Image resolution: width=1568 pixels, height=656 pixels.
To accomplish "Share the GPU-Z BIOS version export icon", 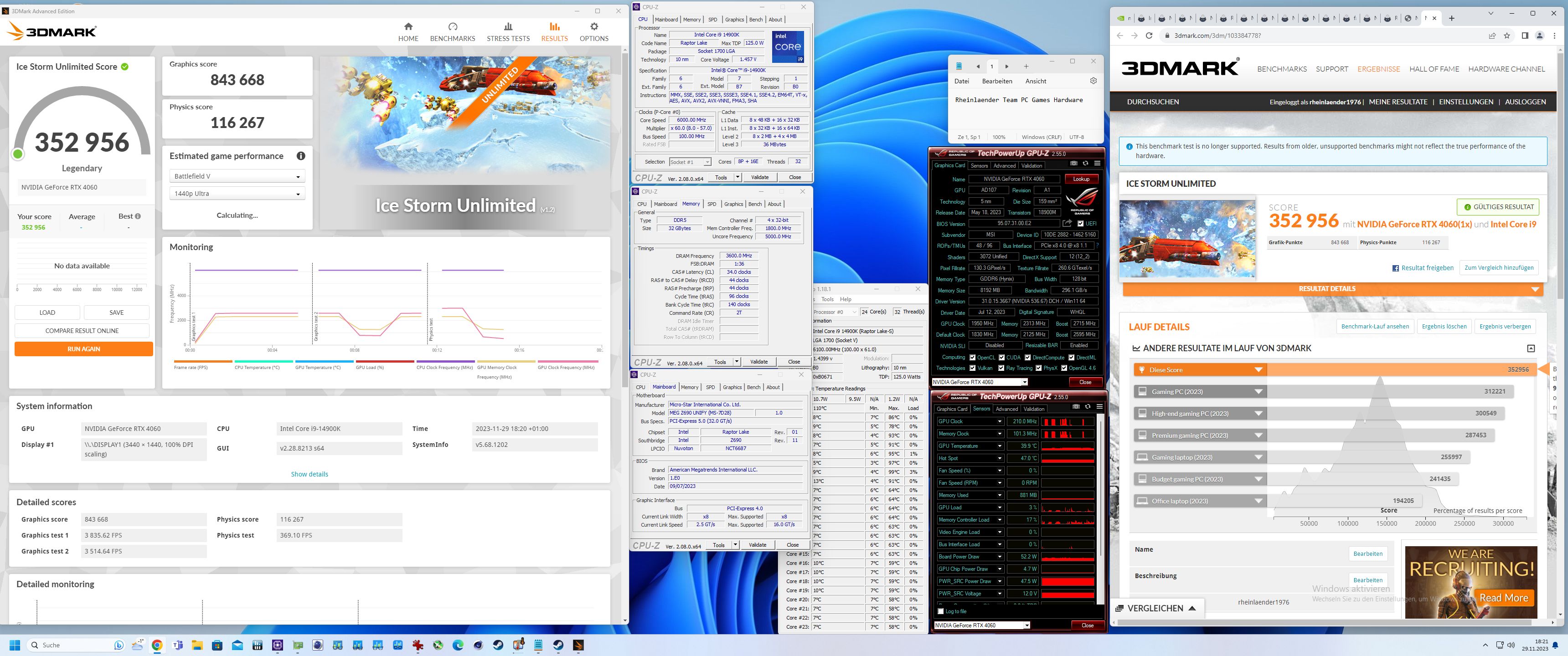I will point(1067,223).
